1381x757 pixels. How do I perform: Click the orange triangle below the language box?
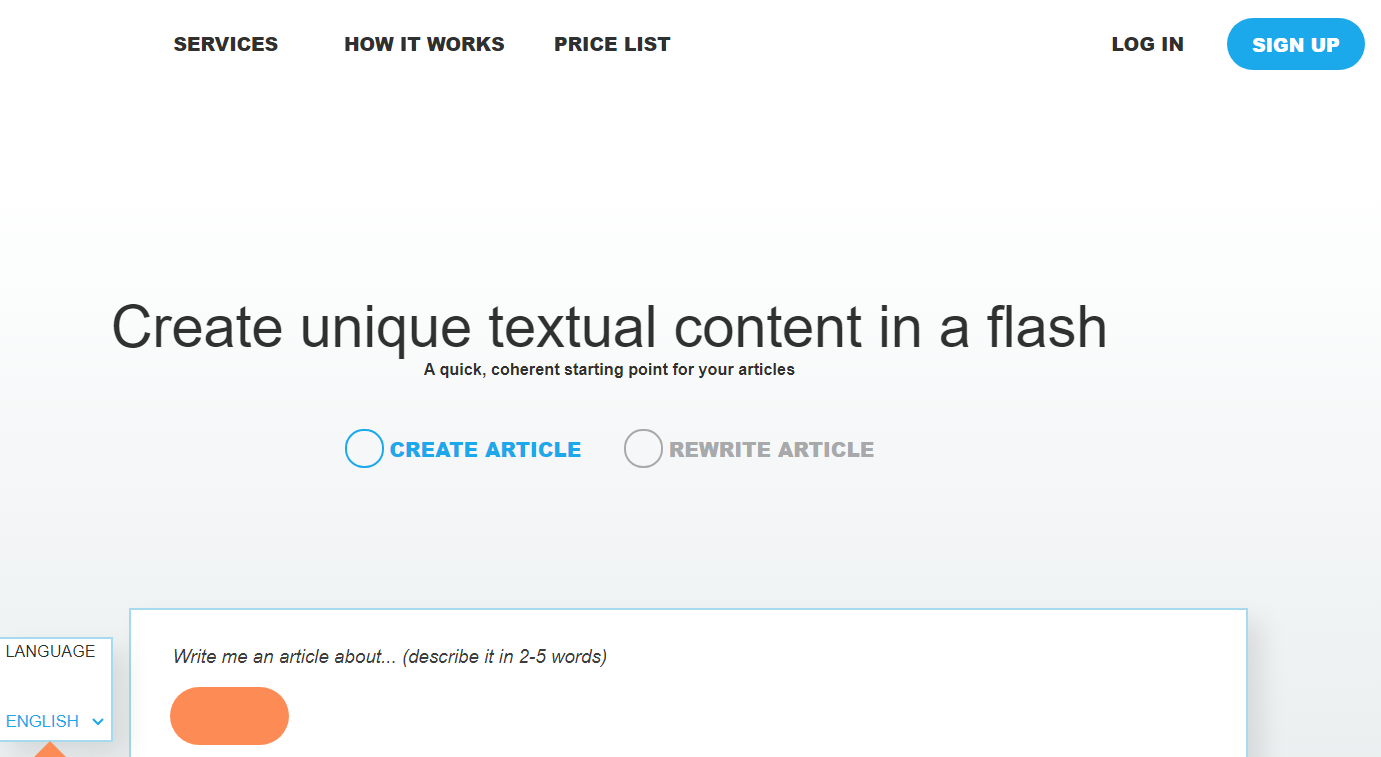coord(49,750)
